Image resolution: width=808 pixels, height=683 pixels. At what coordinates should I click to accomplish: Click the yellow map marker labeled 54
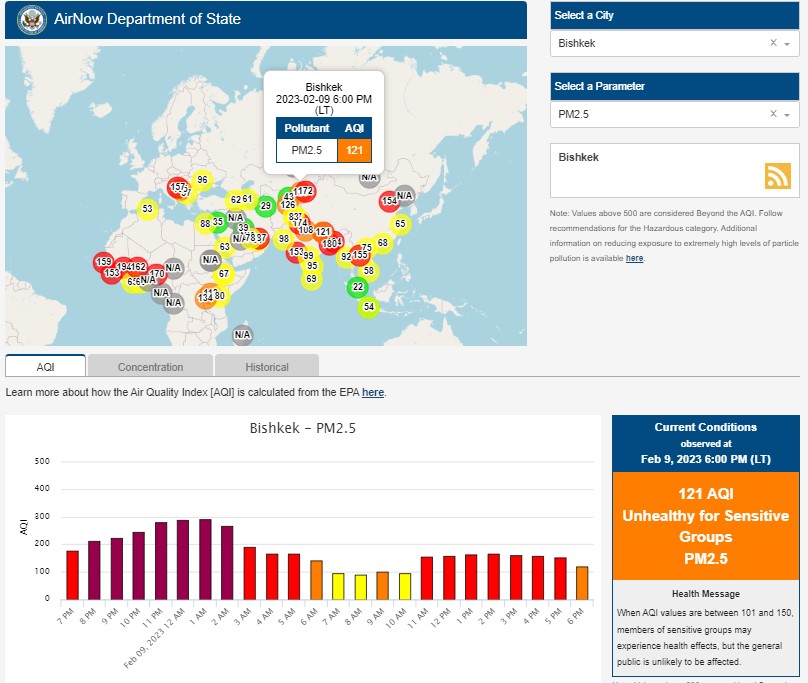click(369, 306)
